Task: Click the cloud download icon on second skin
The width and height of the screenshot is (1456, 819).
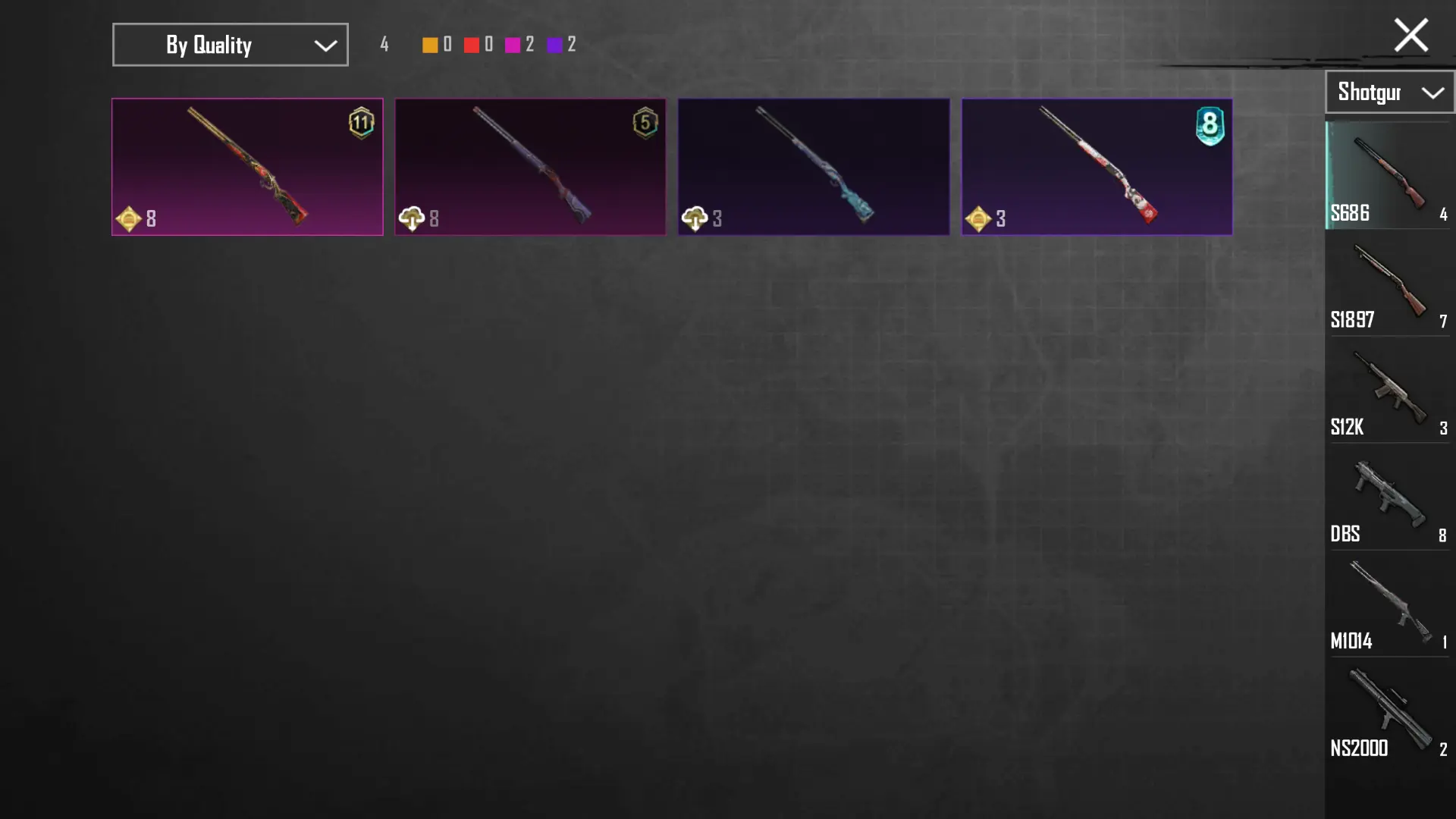Action: point(412,218)
